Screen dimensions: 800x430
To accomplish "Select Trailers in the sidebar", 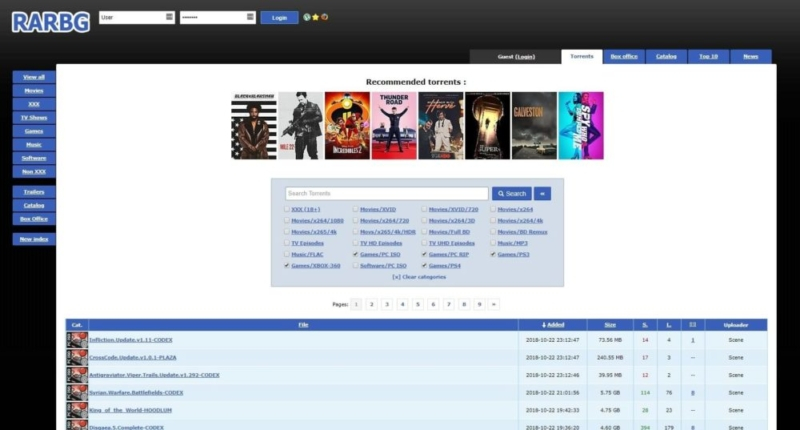I will coord(34,192).
